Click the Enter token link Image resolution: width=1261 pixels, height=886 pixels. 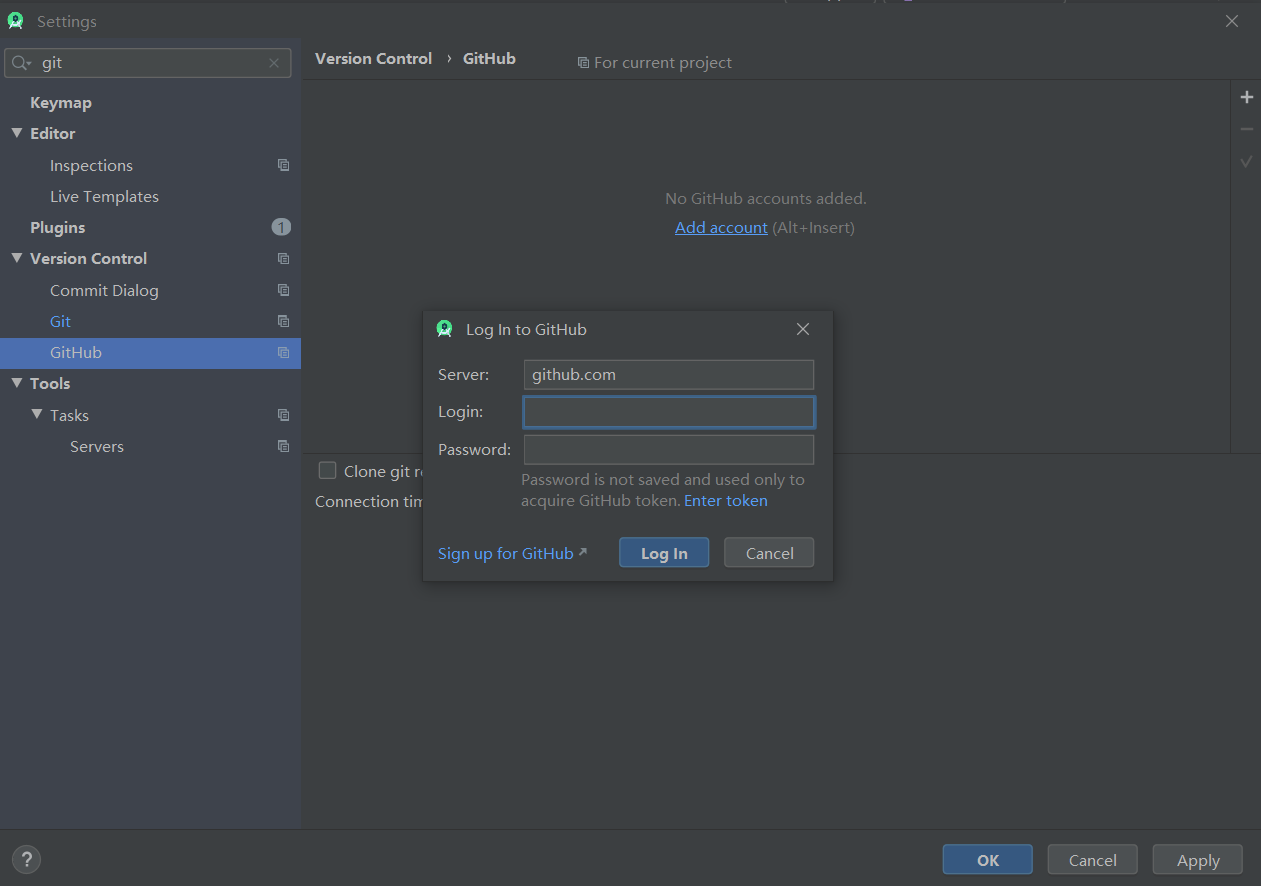726,500
